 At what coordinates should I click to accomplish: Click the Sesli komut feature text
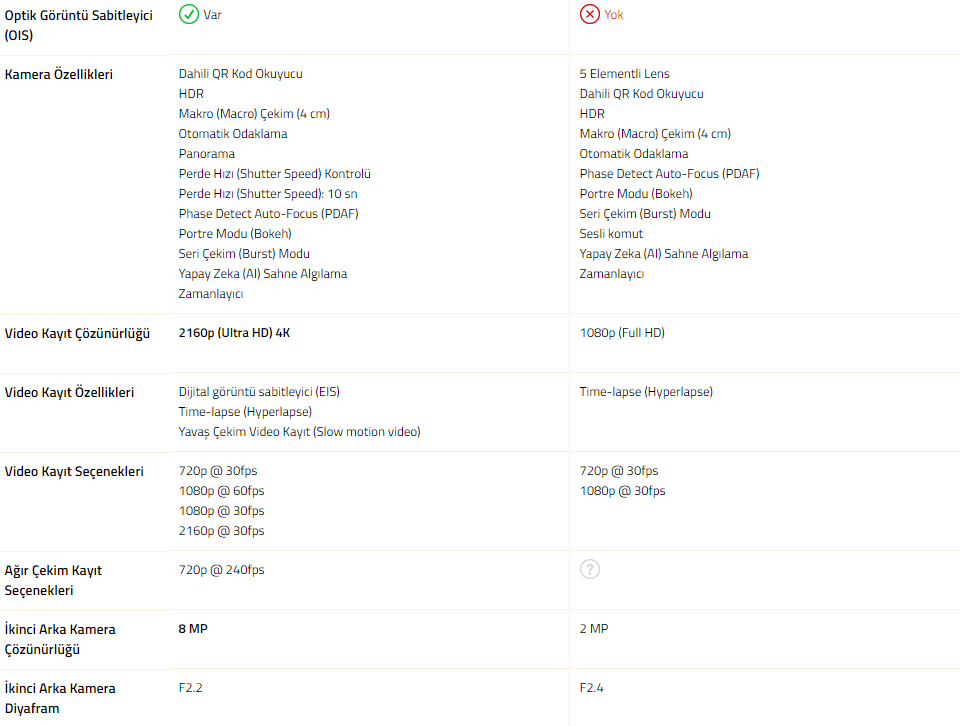tap(611, 234)
